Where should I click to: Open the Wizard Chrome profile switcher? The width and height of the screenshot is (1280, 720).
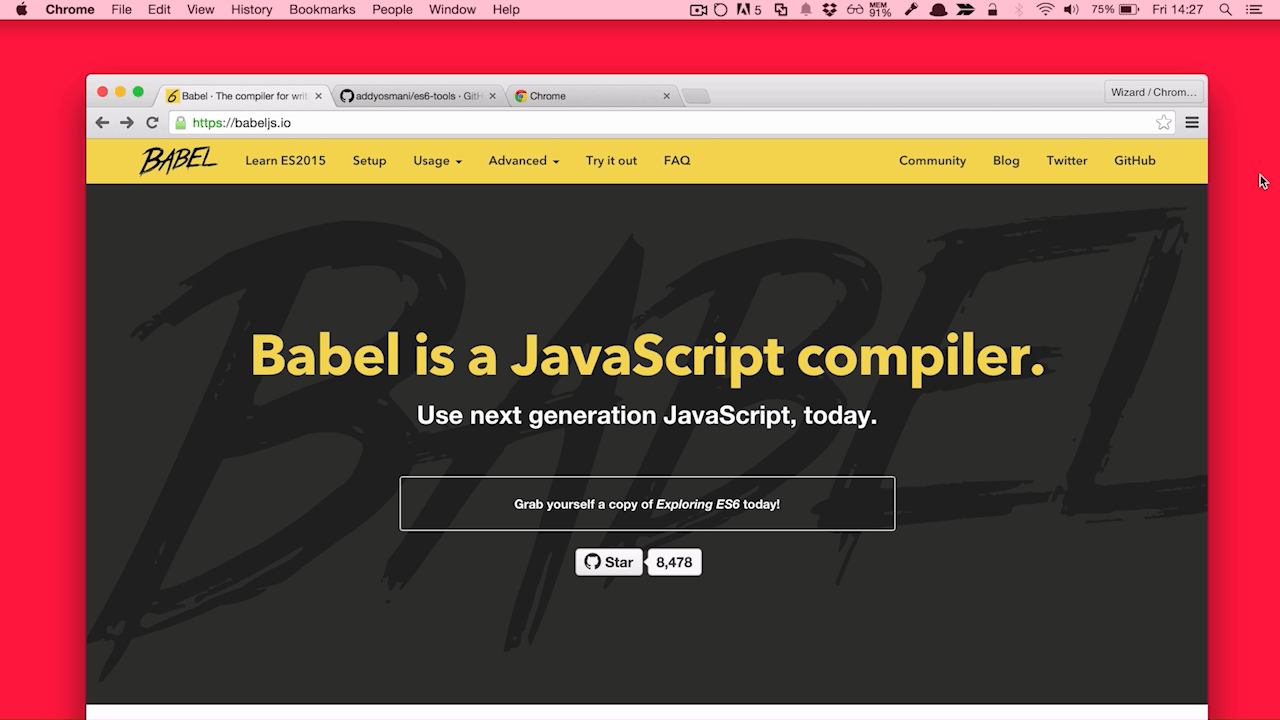[x=1153, y=92]
